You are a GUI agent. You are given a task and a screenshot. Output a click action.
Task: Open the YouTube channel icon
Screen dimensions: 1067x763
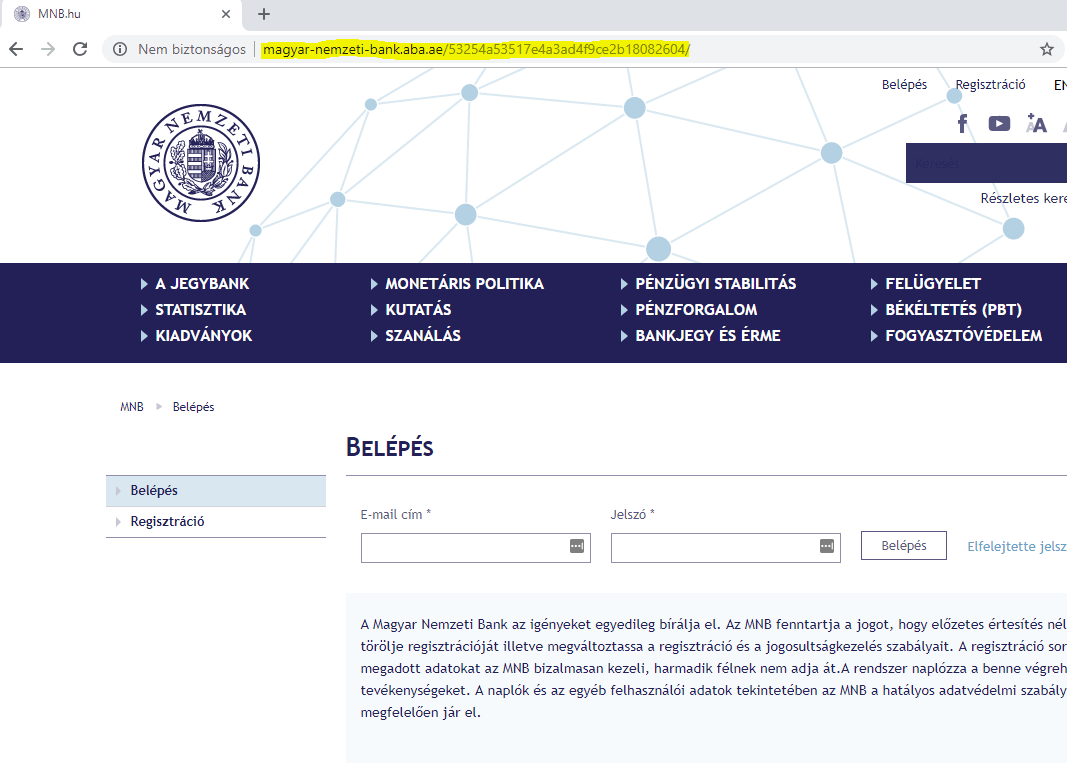(x=999, y=123)
